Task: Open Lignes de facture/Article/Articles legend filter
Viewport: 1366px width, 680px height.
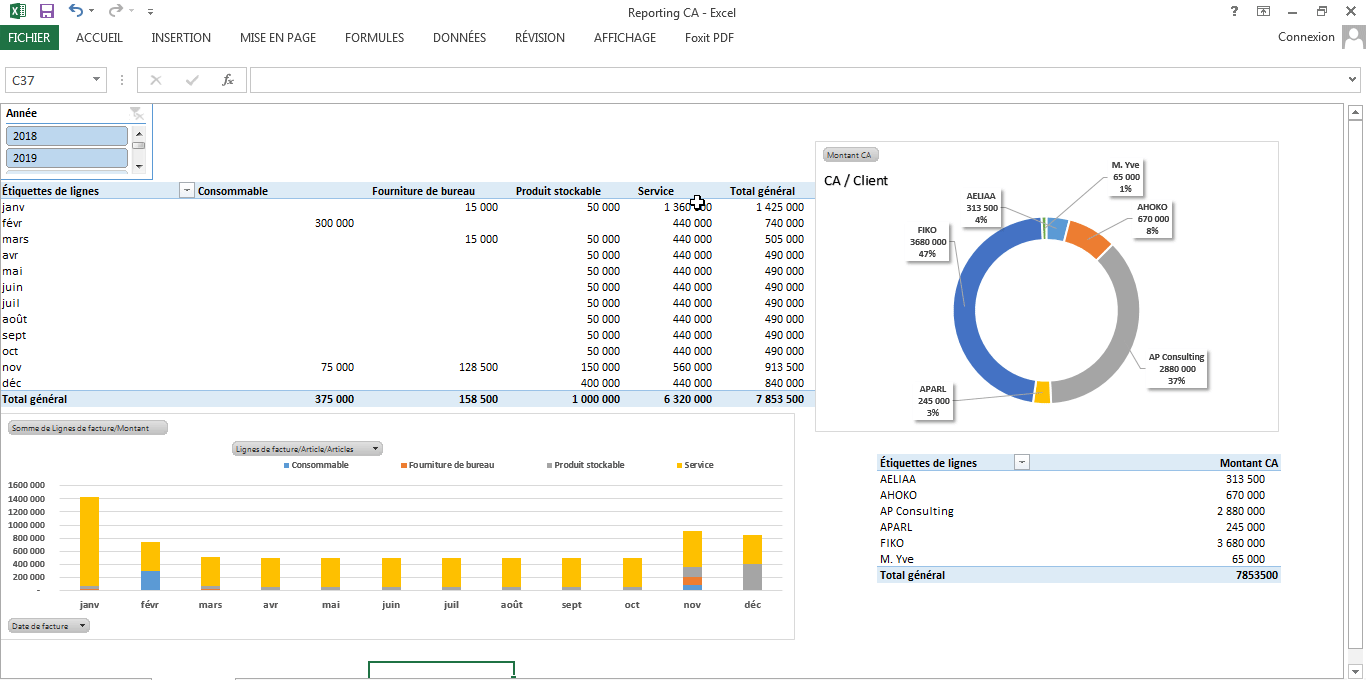Action: click(x=306, y=449)
